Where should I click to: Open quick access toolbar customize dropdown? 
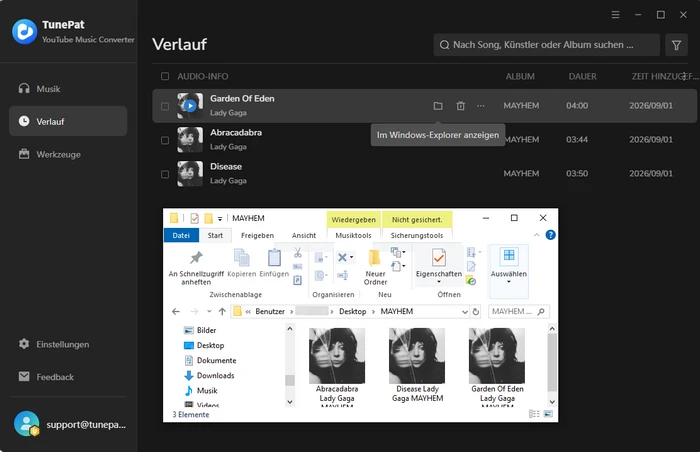(x=220, y=218)
